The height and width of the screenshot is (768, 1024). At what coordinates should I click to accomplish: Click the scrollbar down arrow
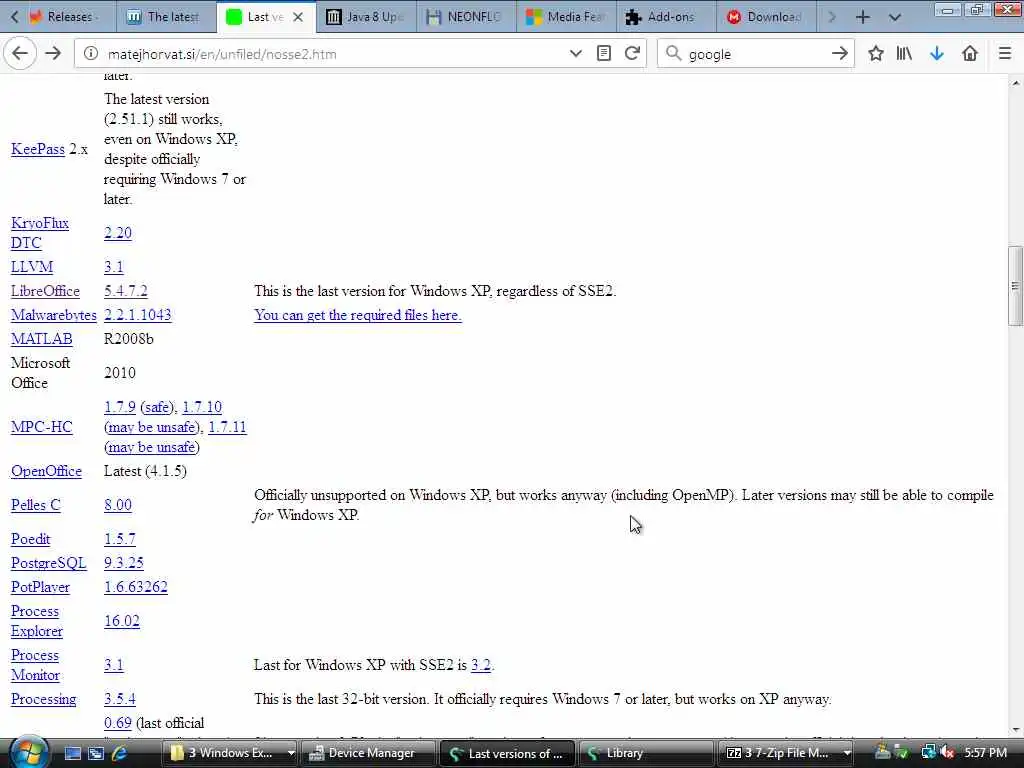[x=1016, y=730]
